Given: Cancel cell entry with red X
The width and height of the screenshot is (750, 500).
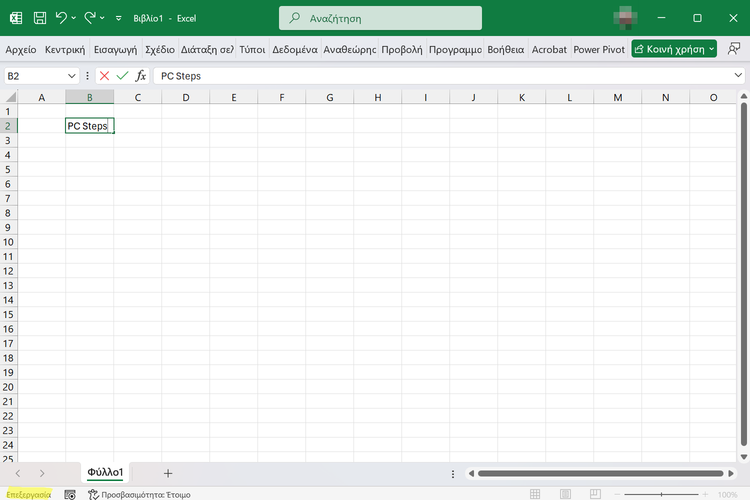Looking at the screenshot, I should (x=104, y=76).
